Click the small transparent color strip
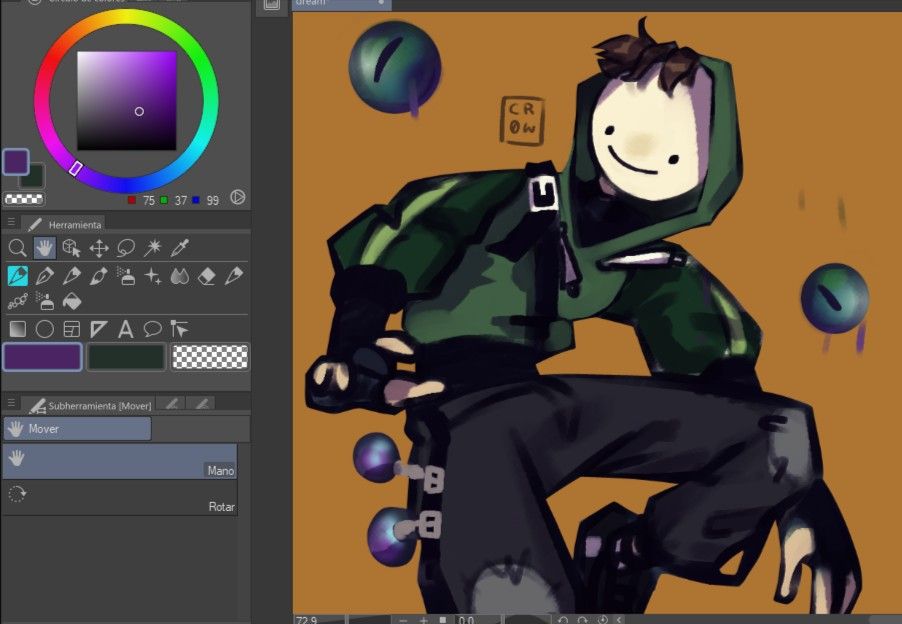902x624 pixels. click(x=24, y=199)
